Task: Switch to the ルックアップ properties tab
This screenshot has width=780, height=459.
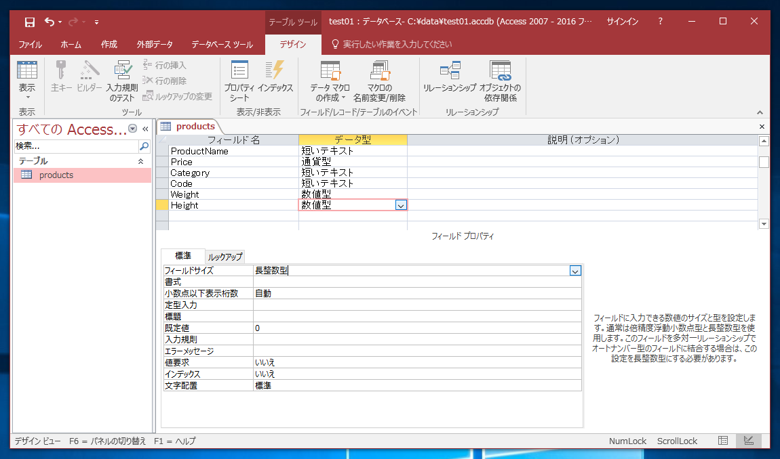Action: point(225,257)
